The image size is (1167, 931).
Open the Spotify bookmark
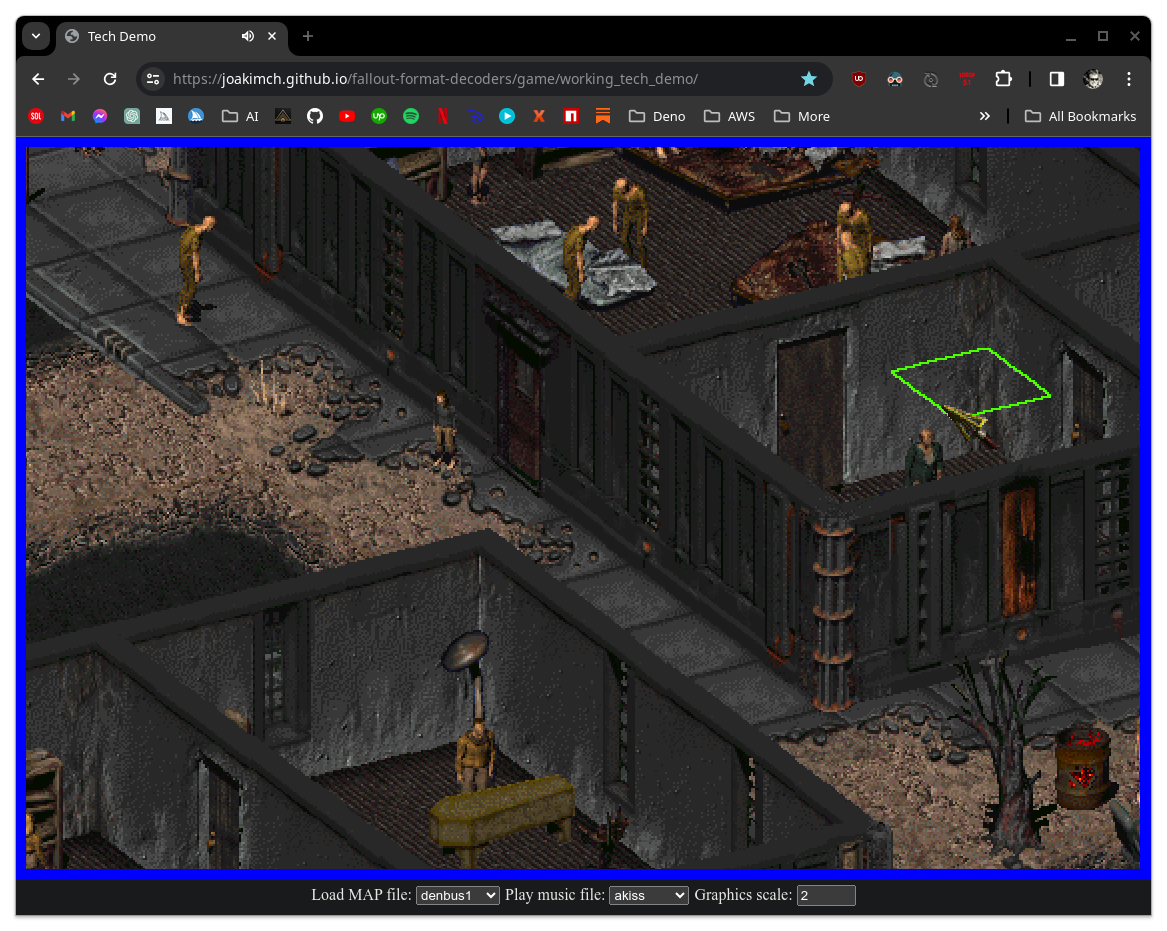(x=411, y=116)
